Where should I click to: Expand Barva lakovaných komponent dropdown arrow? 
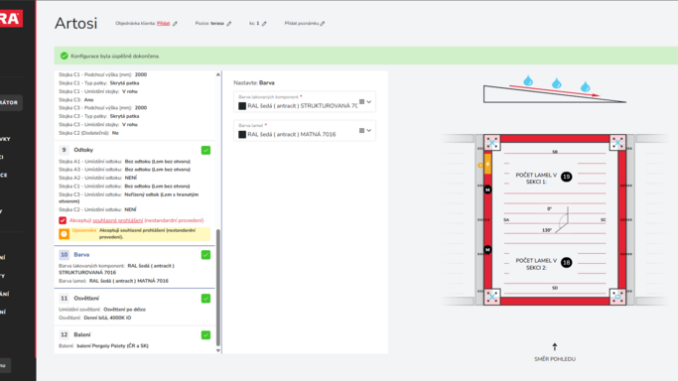369,102
